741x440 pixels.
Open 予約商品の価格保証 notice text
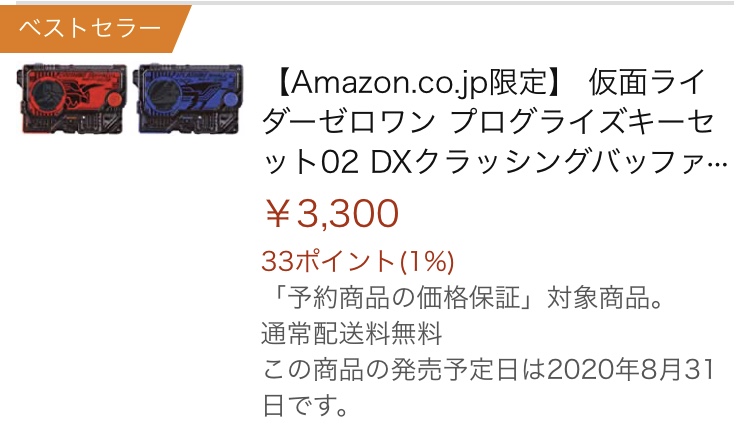pos(404,298)
